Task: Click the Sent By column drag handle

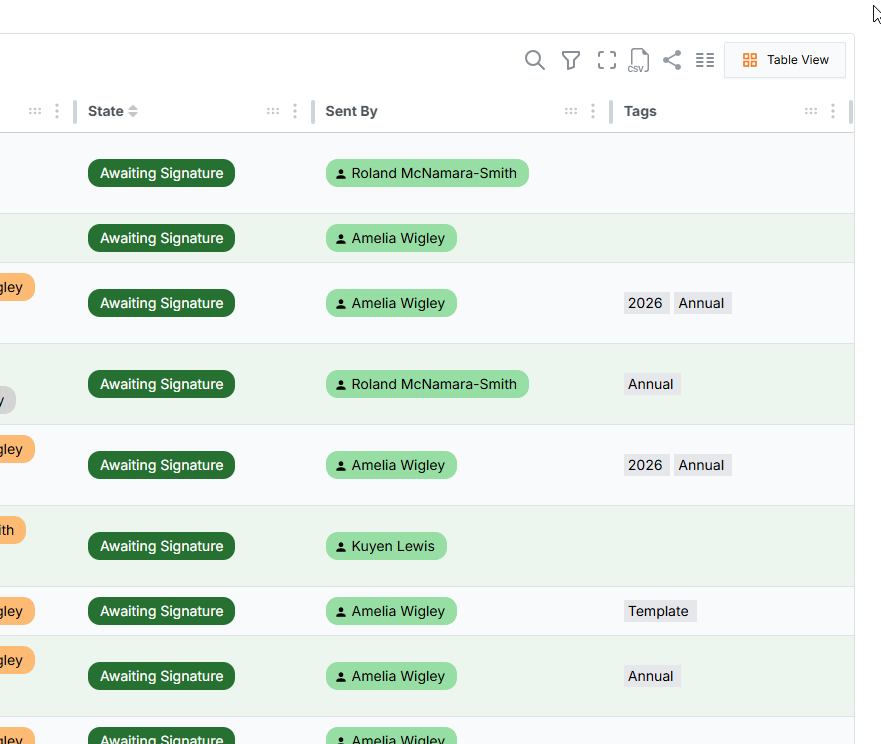Action: pyautogui.click(x=571, y=111)
